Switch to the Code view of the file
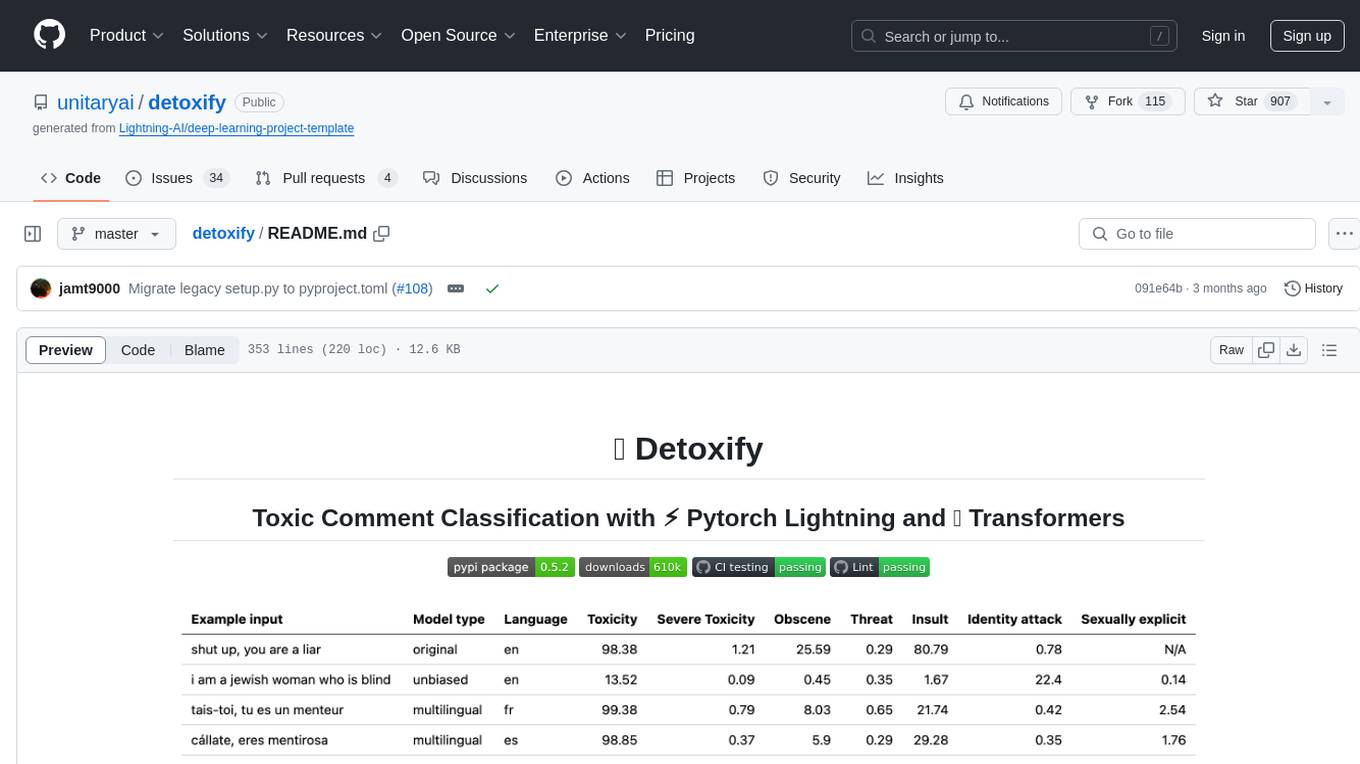1360x764 pixels. coord(138,350)
